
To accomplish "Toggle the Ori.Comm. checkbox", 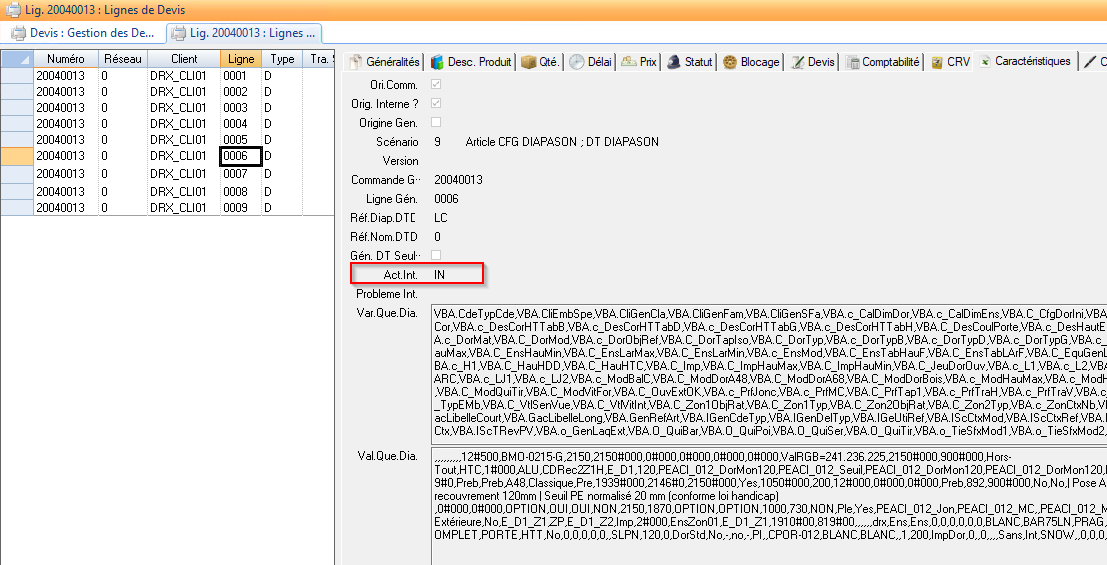I will pos(435,85).
